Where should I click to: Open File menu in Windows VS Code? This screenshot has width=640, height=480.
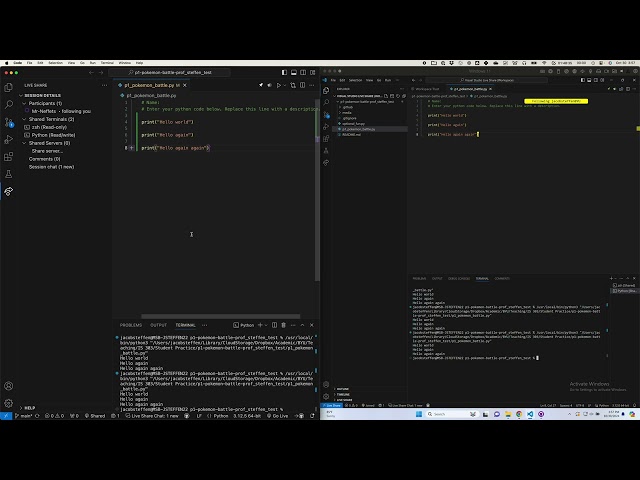[x=333, y=80]
